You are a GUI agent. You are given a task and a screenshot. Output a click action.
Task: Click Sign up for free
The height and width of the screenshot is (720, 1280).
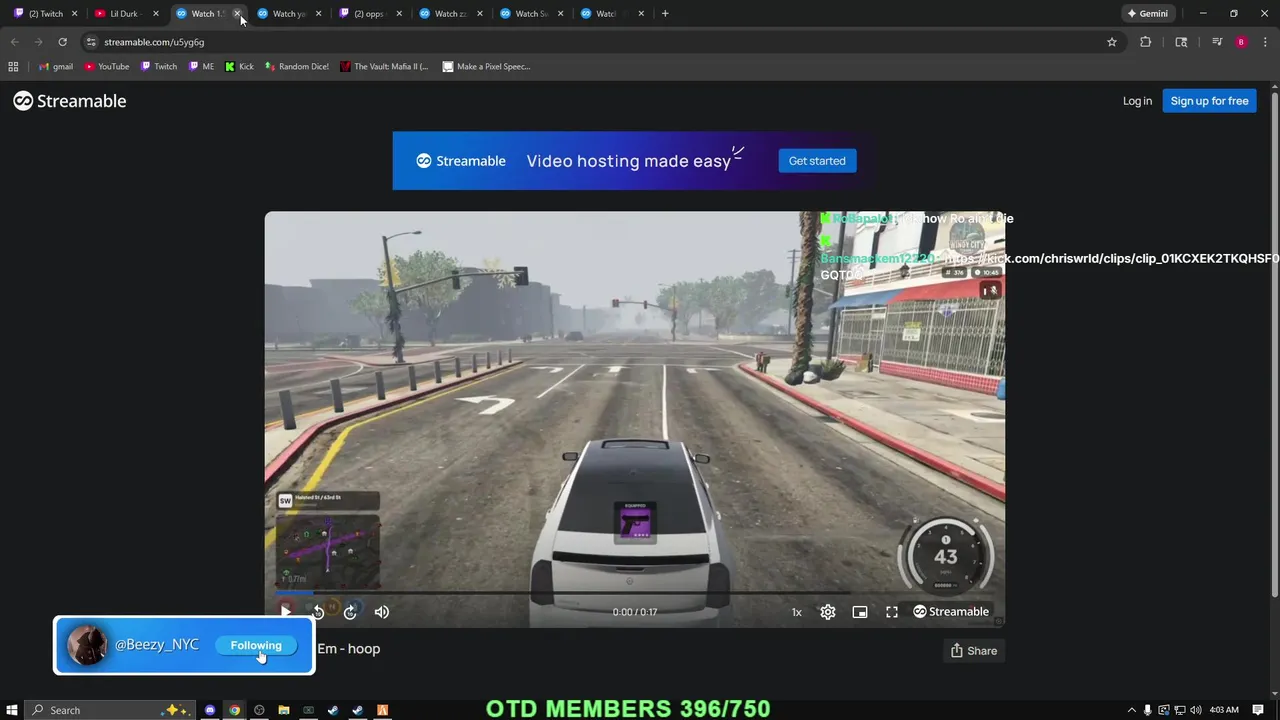1209,101
